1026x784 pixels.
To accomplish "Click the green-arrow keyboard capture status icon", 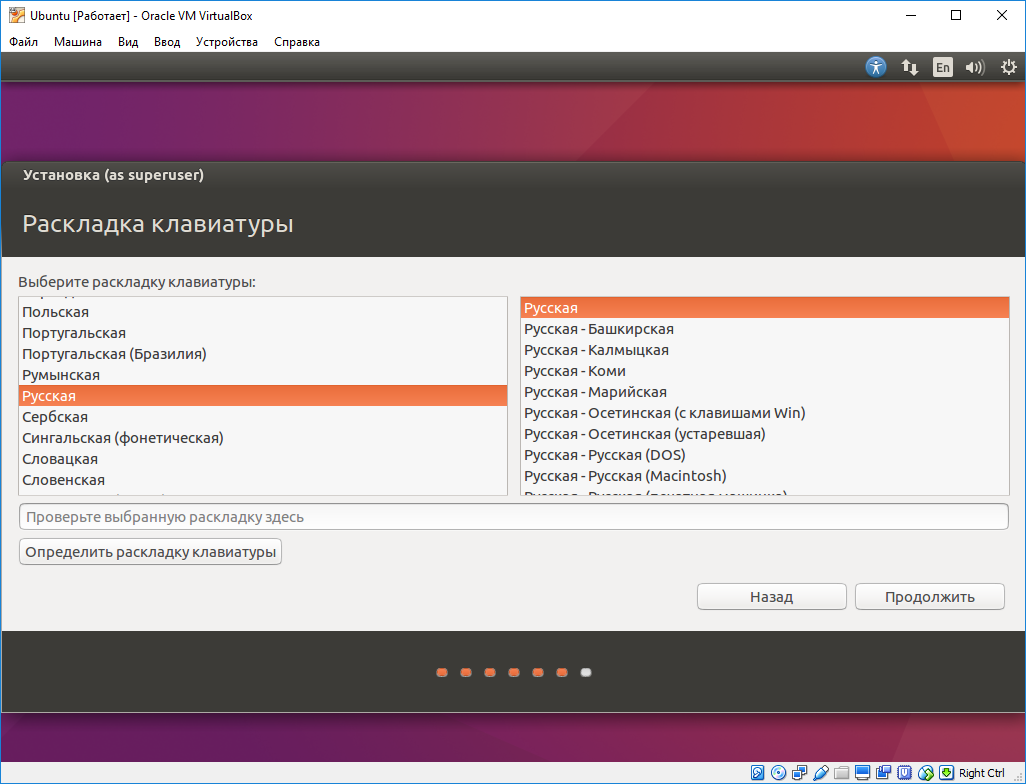I will 946,773.
